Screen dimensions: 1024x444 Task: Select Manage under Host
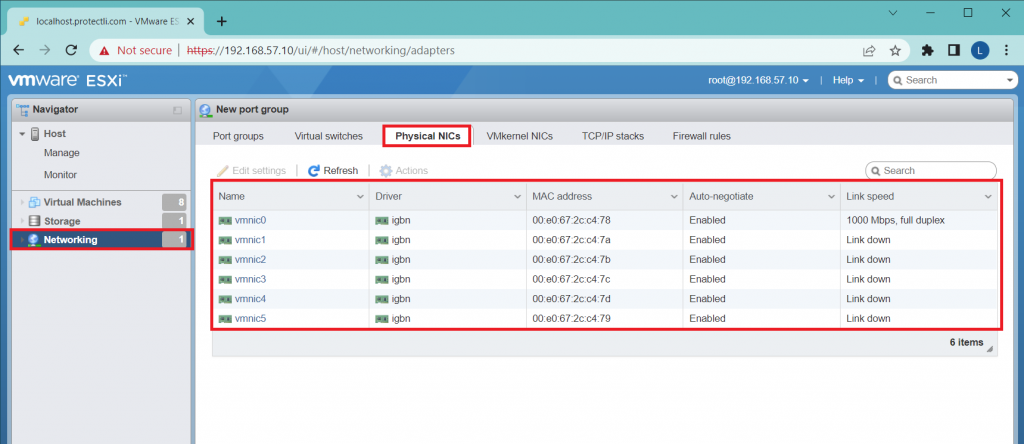click(x=61, y=153)
